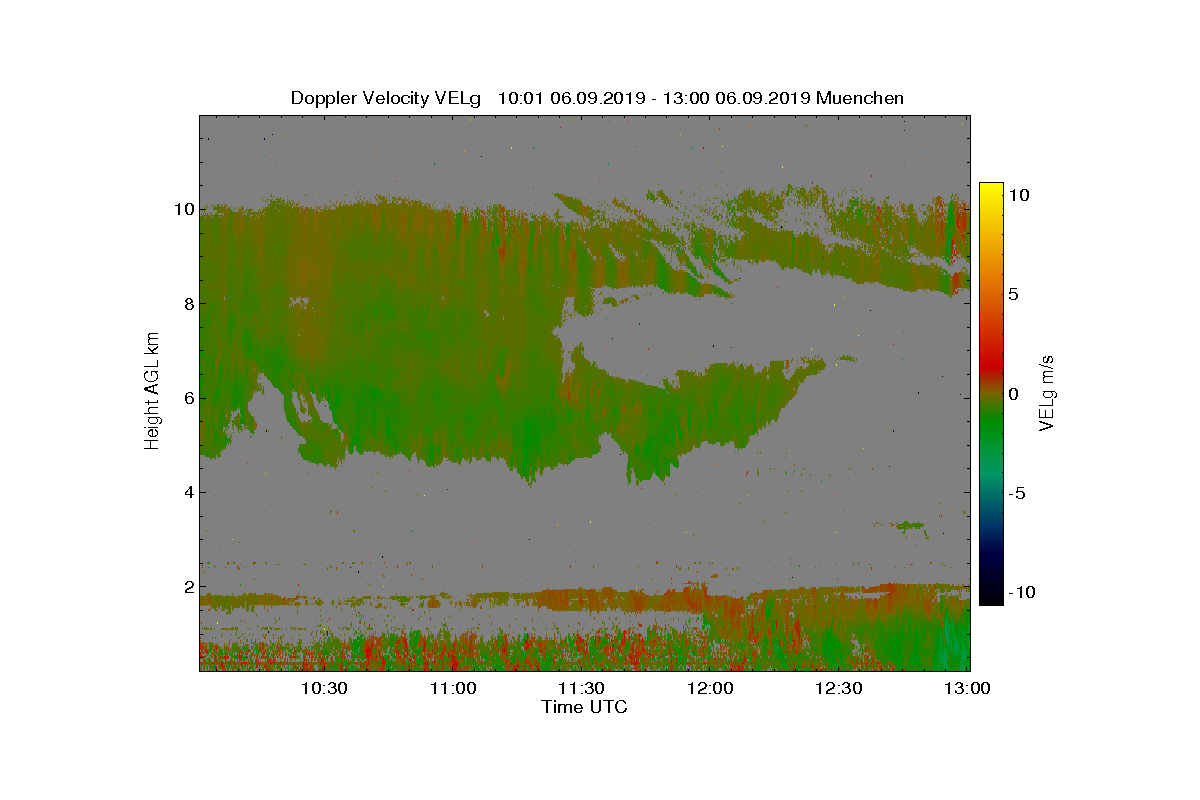
Task: Click the height tick label 10
Action: (x=184, y=209)
